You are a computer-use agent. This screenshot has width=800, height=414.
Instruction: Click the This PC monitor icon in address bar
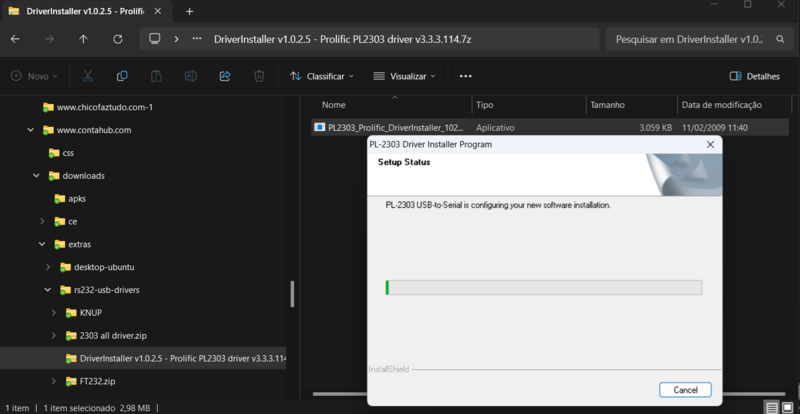155,39
